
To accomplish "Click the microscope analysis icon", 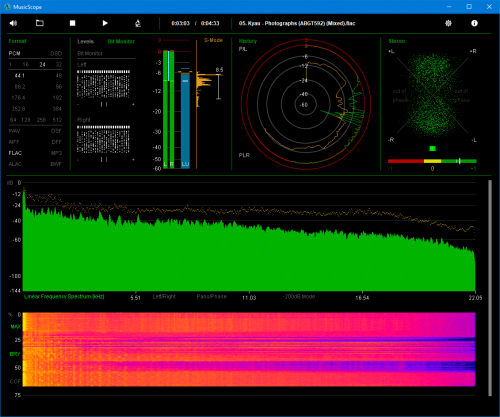I will pyautogui.click(x=138, y=23).
